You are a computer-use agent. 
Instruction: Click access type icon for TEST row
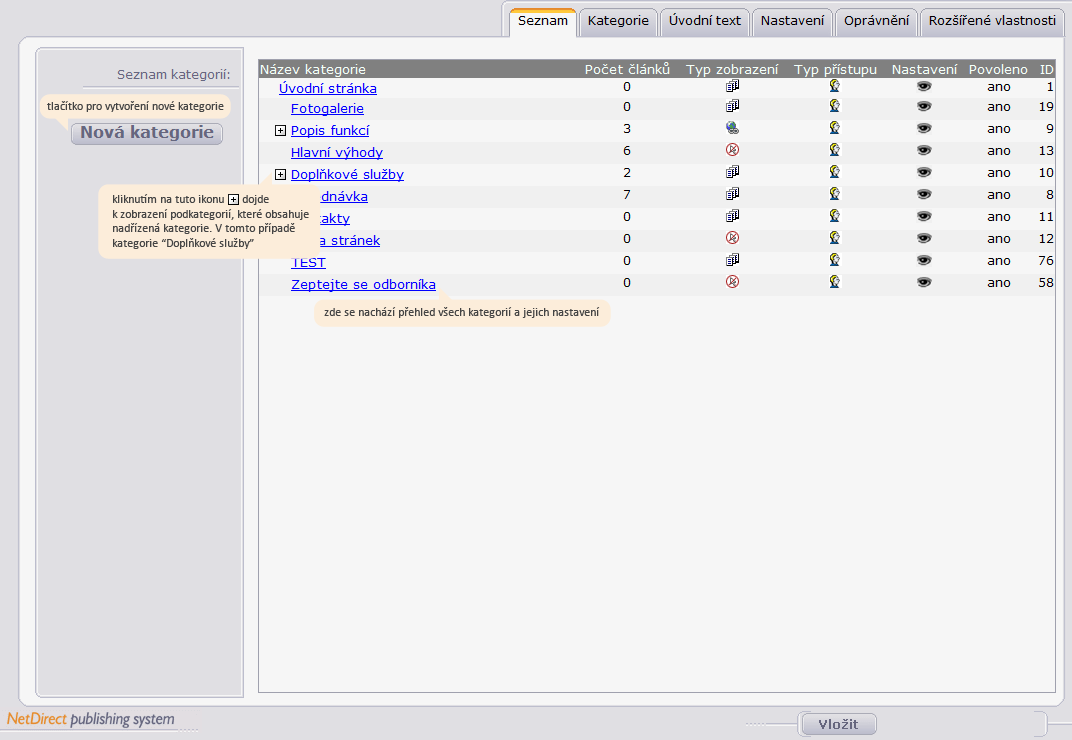(x=834, y=260)
